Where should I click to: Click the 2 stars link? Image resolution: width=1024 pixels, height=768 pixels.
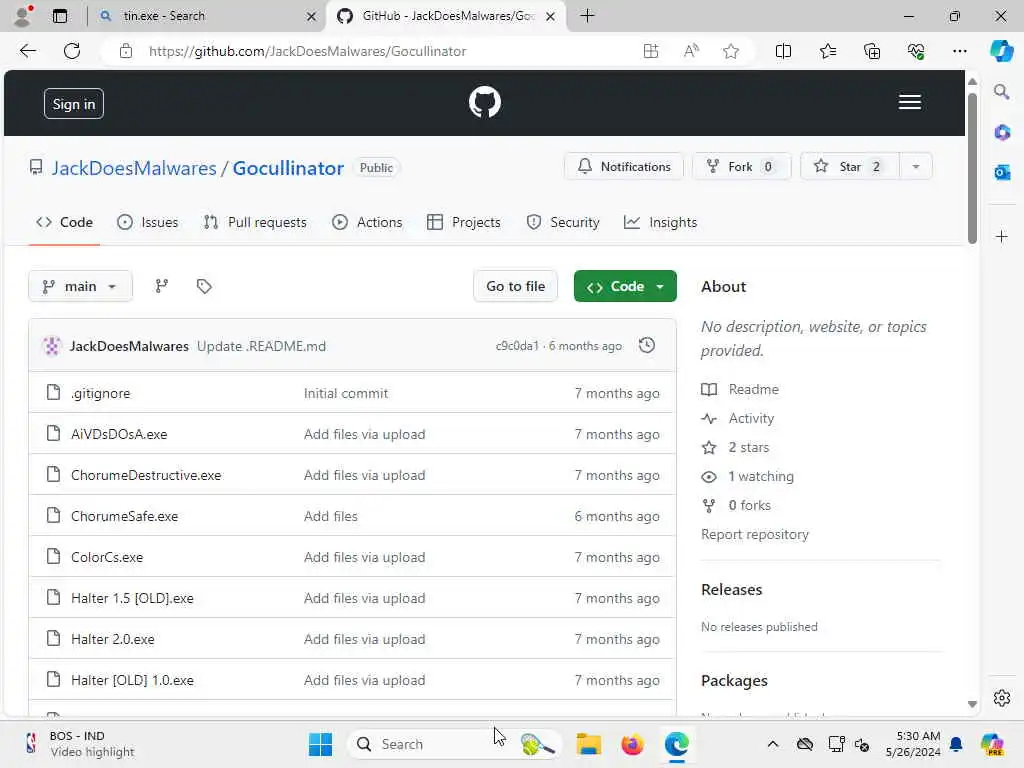[748, 447]
